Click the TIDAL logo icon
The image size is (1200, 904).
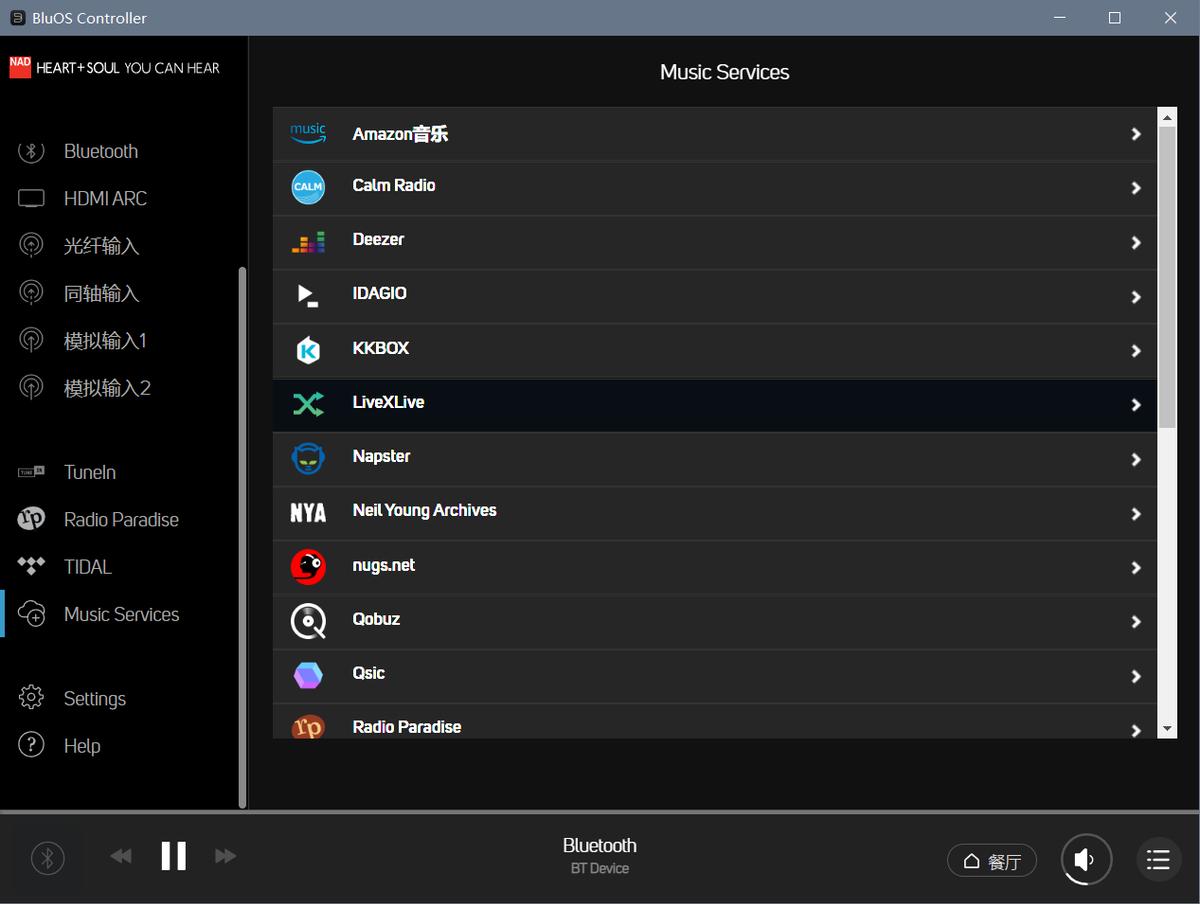[x=31, y=566]
